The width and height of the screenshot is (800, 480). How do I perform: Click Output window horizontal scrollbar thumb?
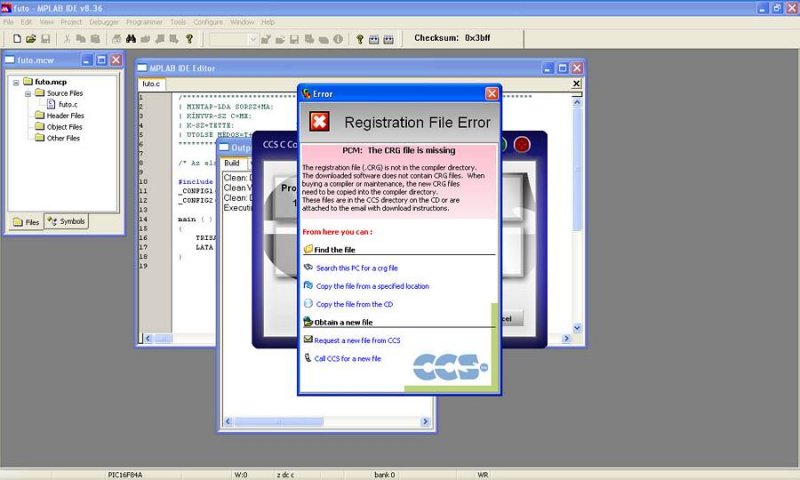pyautogui.click(x=279, y=422)
